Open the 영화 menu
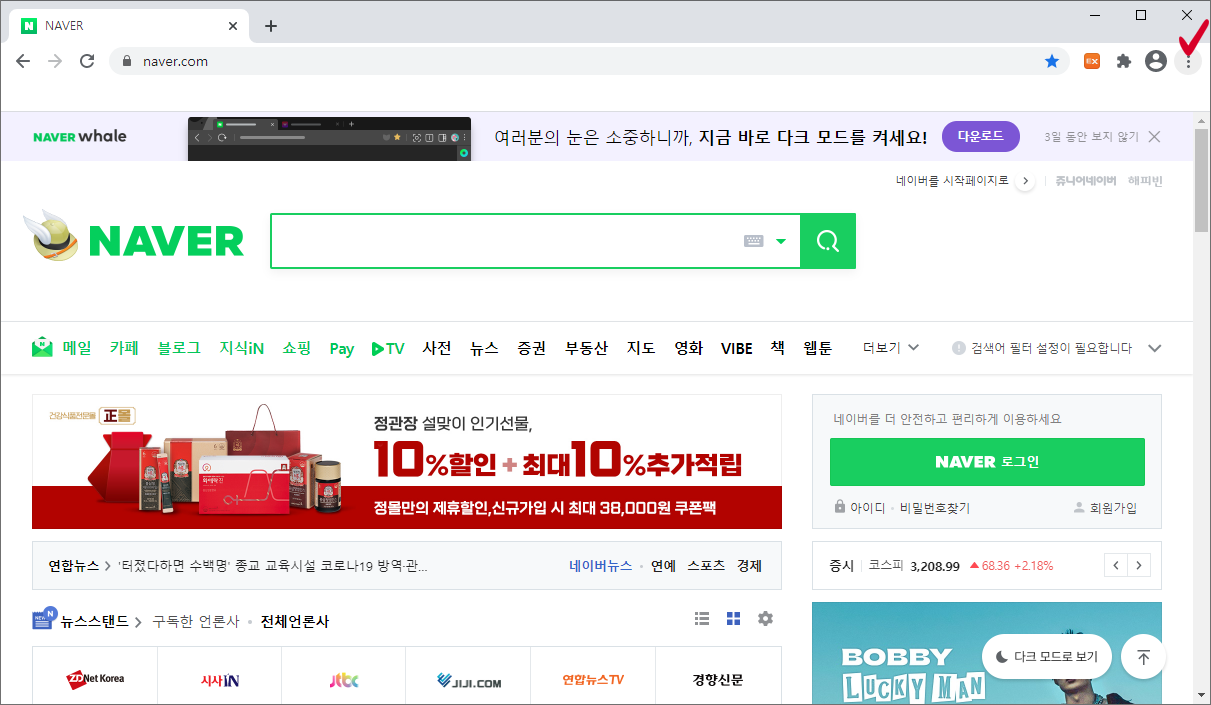1211x705 pixels. pos(689,348)
